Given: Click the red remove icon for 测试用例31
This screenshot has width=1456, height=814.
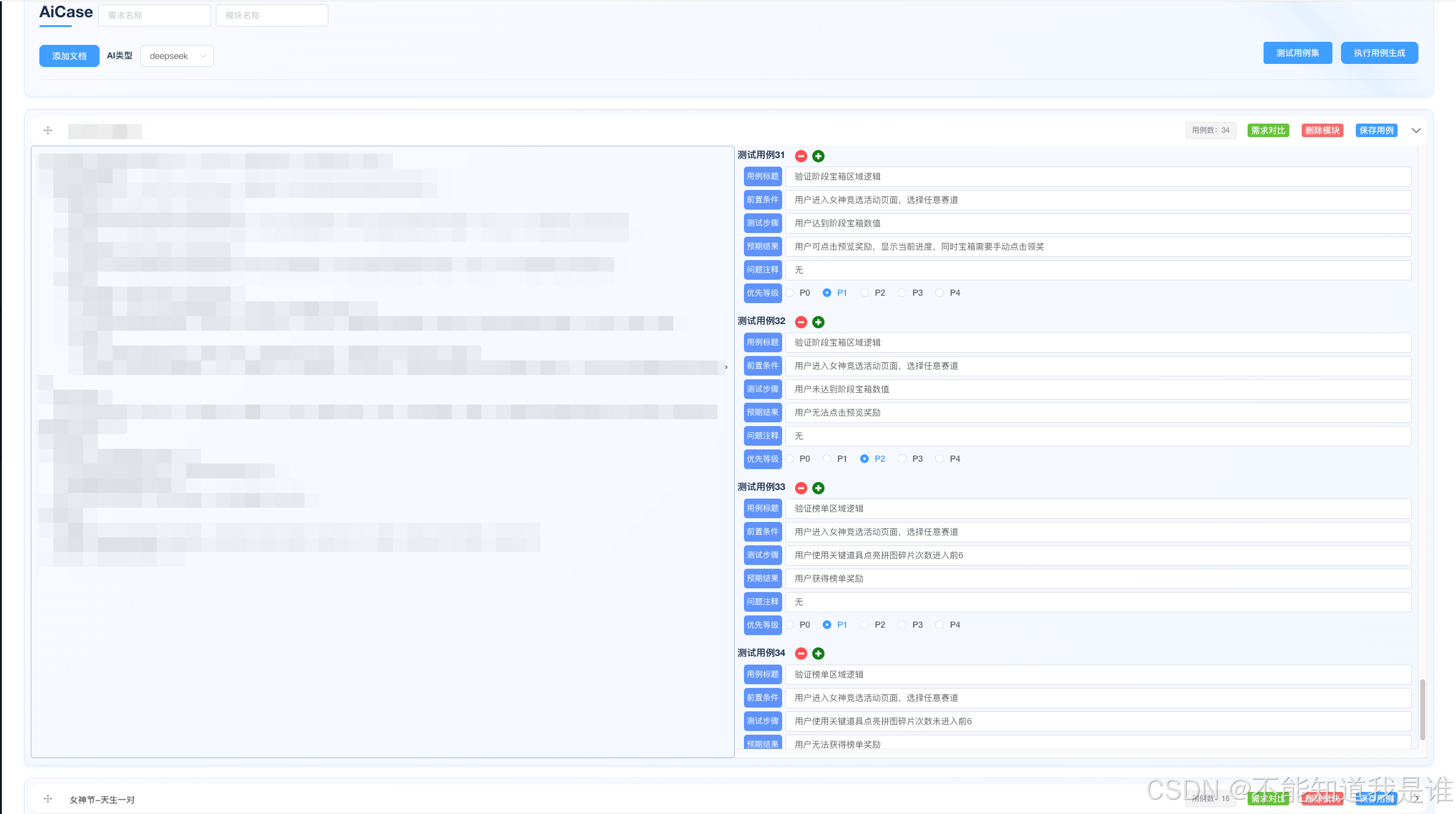Looking at the screenshot, I should pyautogui.click(x=801, y=156).
